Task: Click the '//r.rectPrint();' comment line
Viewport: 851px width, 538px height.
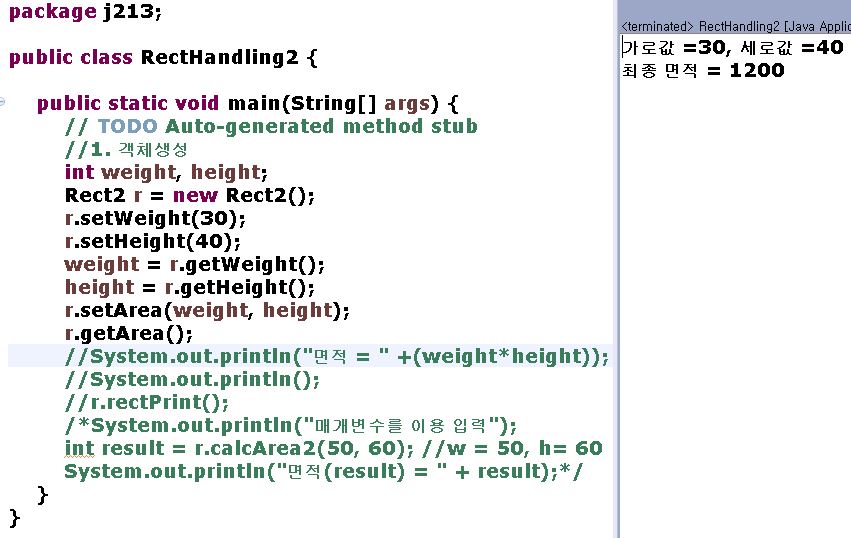Action: [147, 403]
